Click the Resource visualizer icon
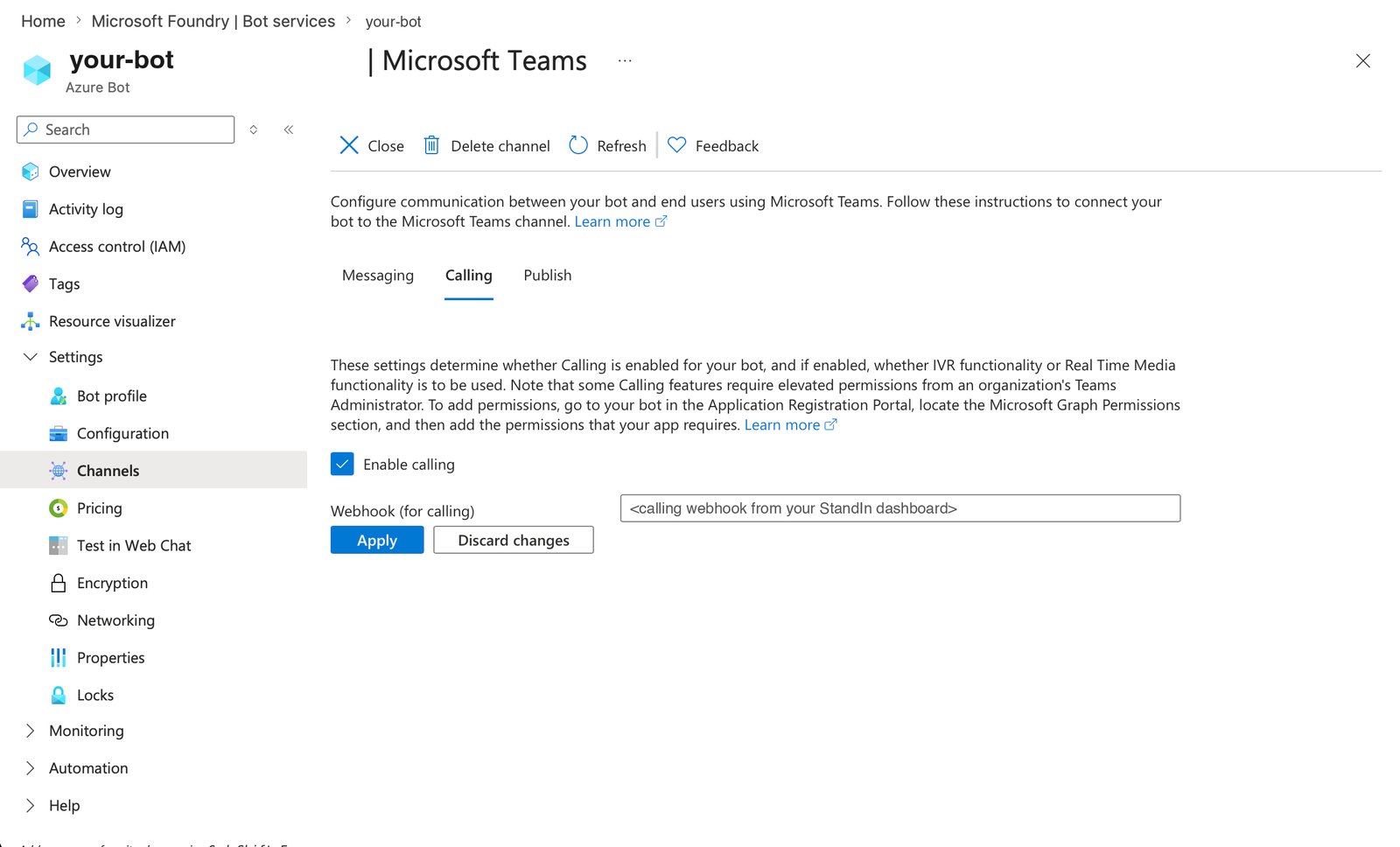Screen dimensions: 1400x847 tap(31, 321)
